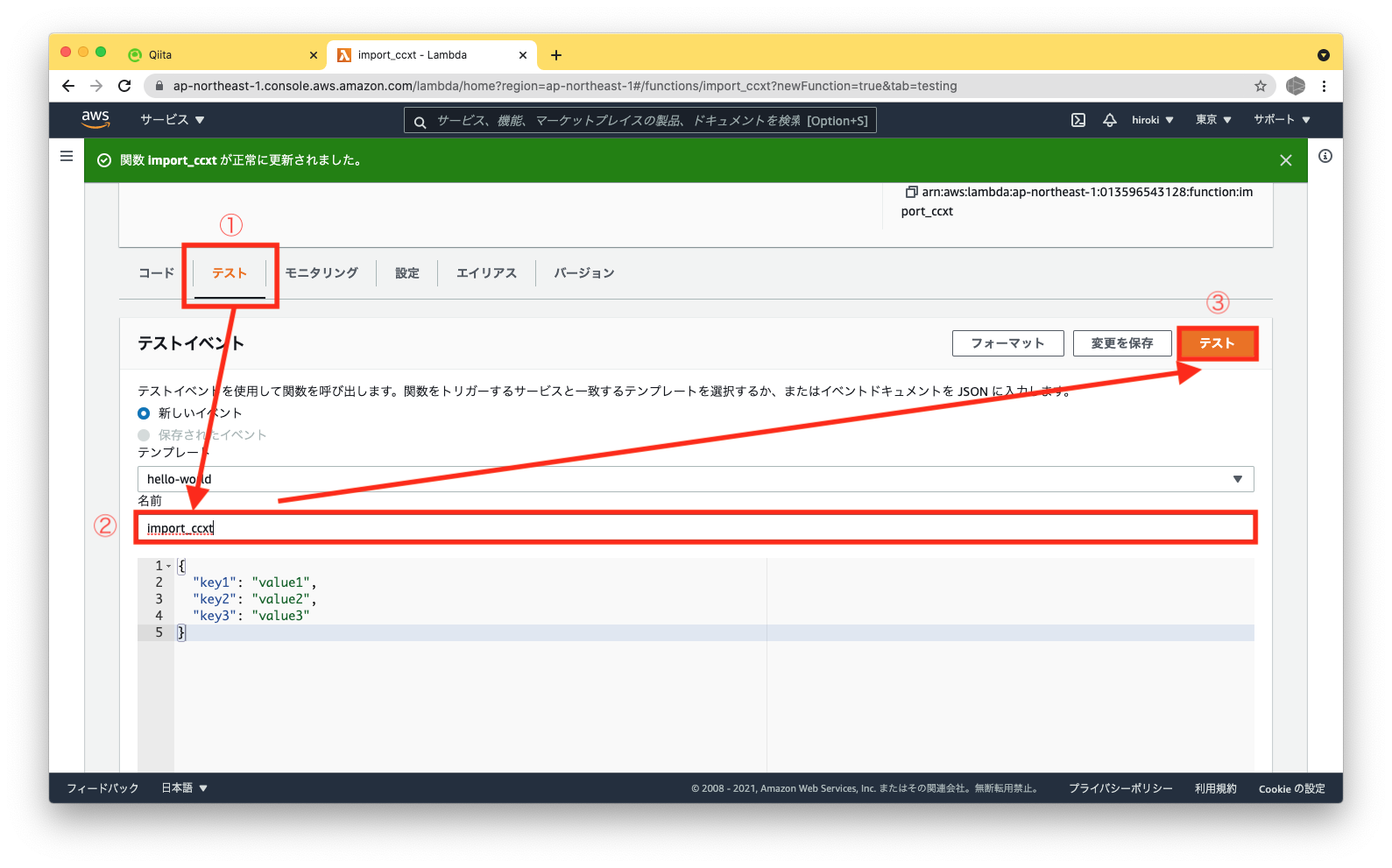Image resolution: width=1392 pixels, height=868 pixels.
Task: Open the 日本語 language dropdown
Action: coord(184,788)
